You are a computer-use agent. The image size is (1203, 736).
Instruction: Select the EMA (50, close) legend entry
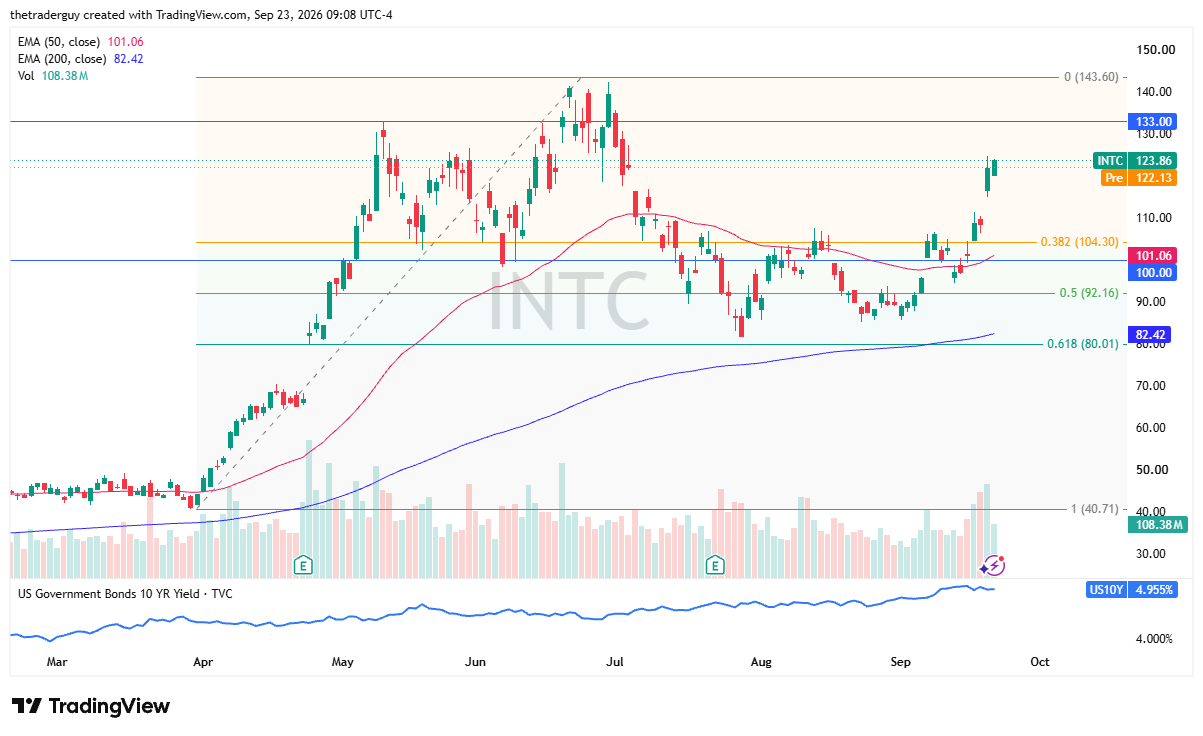[81, 41]
